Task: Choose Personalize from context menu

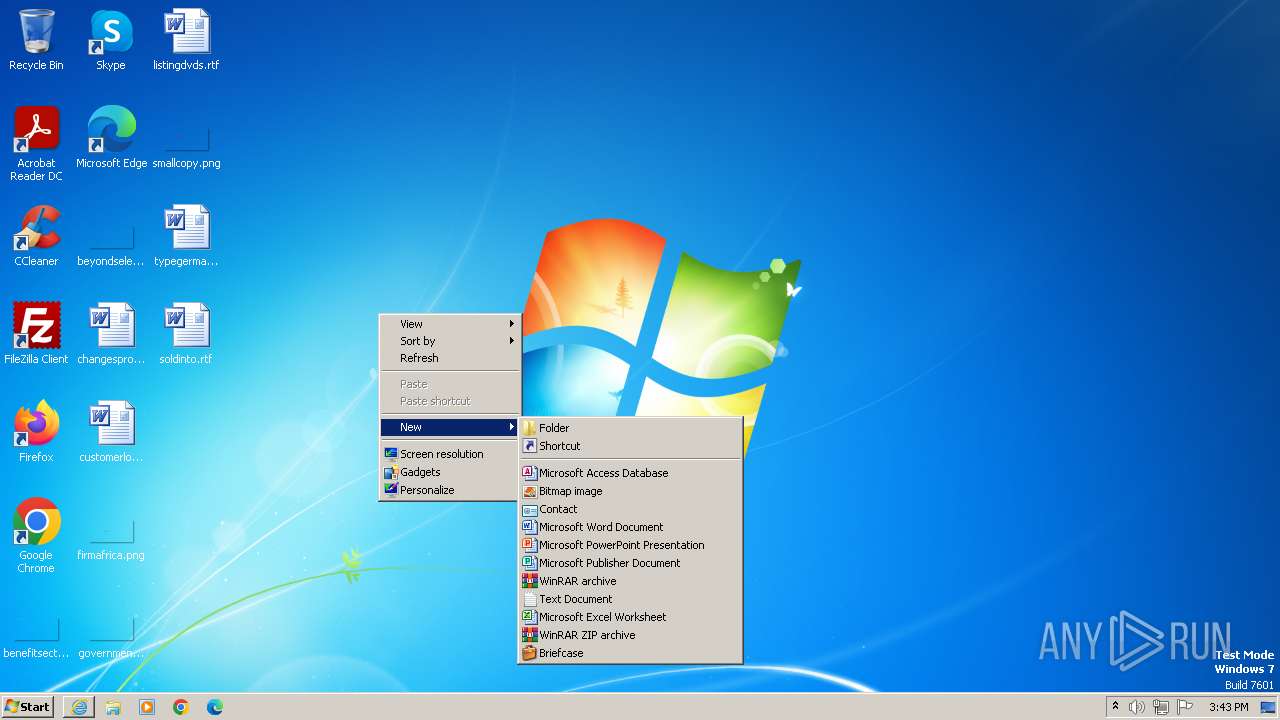Action: (x=450, y=490)
